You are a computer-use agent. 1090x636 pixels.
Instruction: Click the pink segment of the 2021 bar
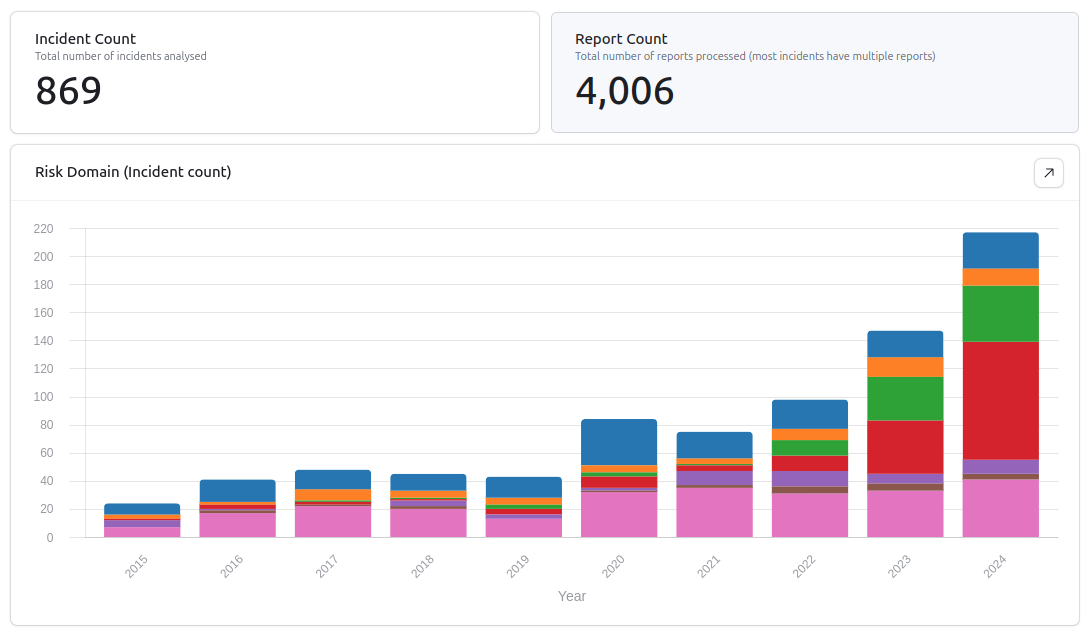click(x=714, y=512)
